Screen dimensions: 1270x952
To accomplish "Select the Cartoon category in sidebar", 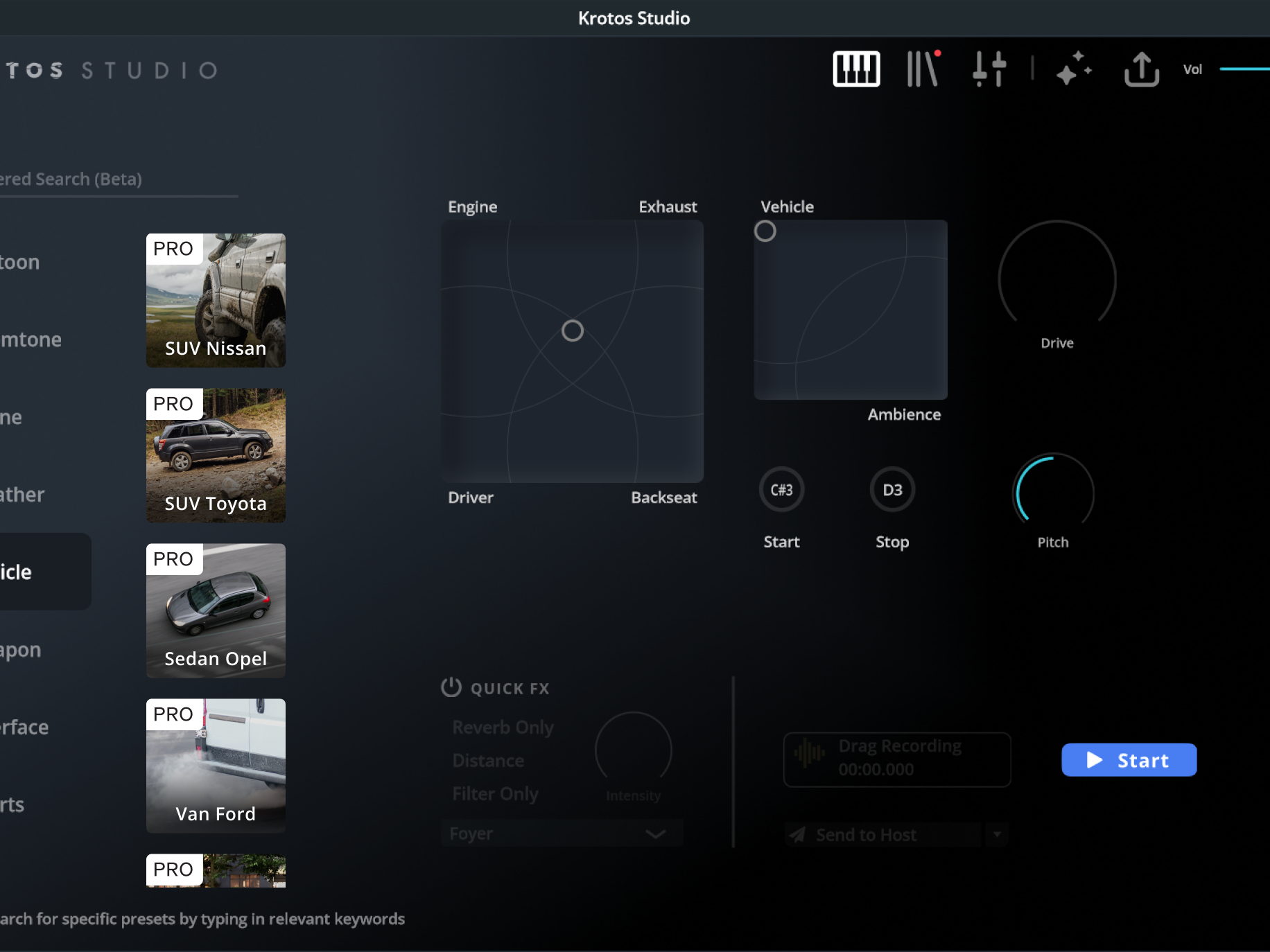I will [20, 262].
